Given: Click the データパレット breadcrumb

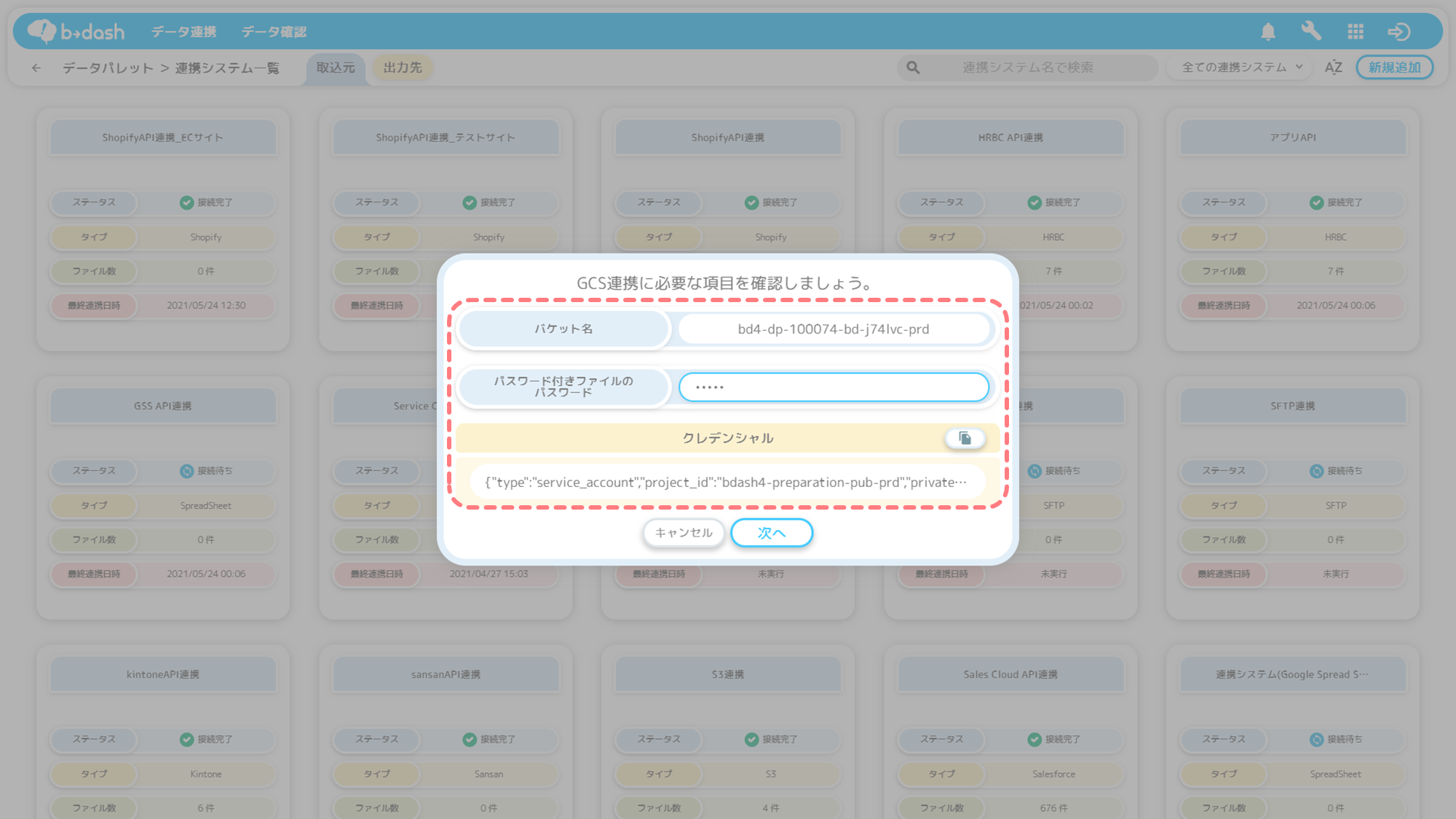Looking at the screenshot, I should click(x=108, y=68).
